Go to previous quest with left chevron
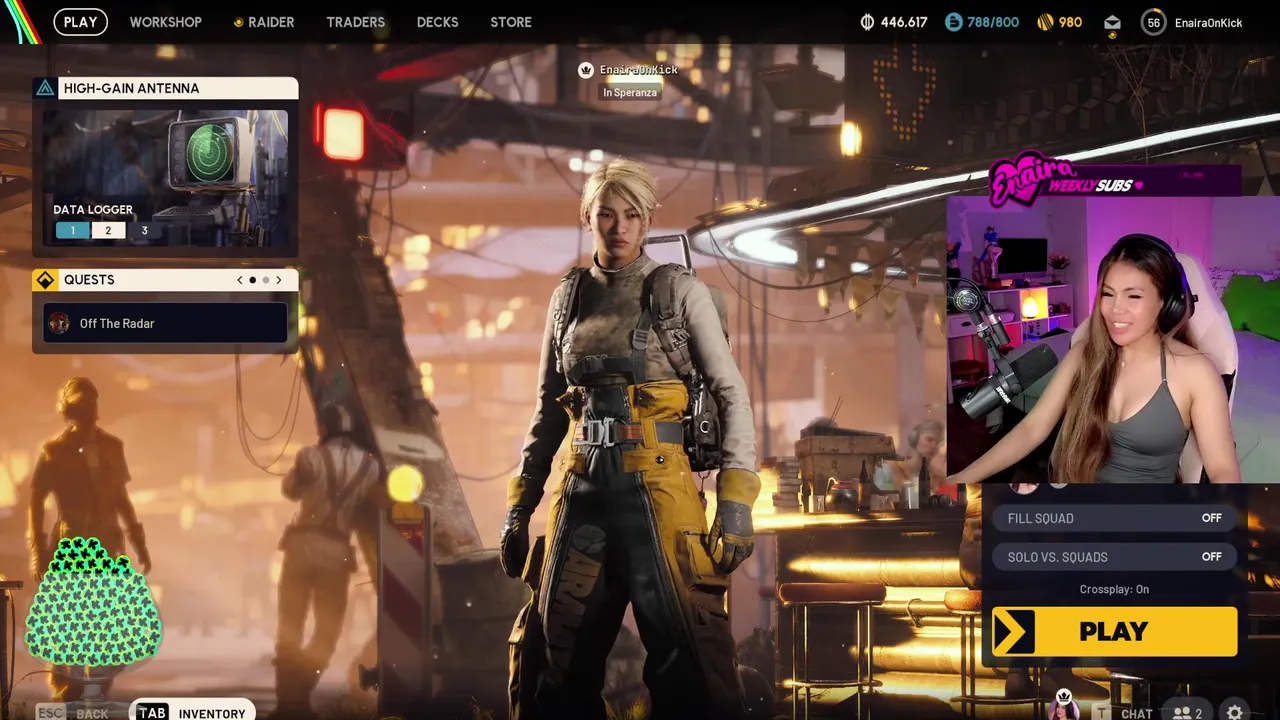 239,280
